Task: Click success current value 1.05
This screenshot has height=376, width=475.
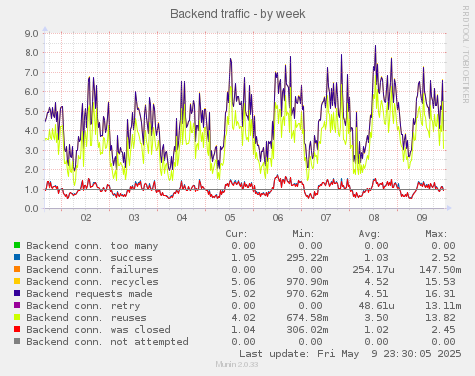Action: [243, 258]
